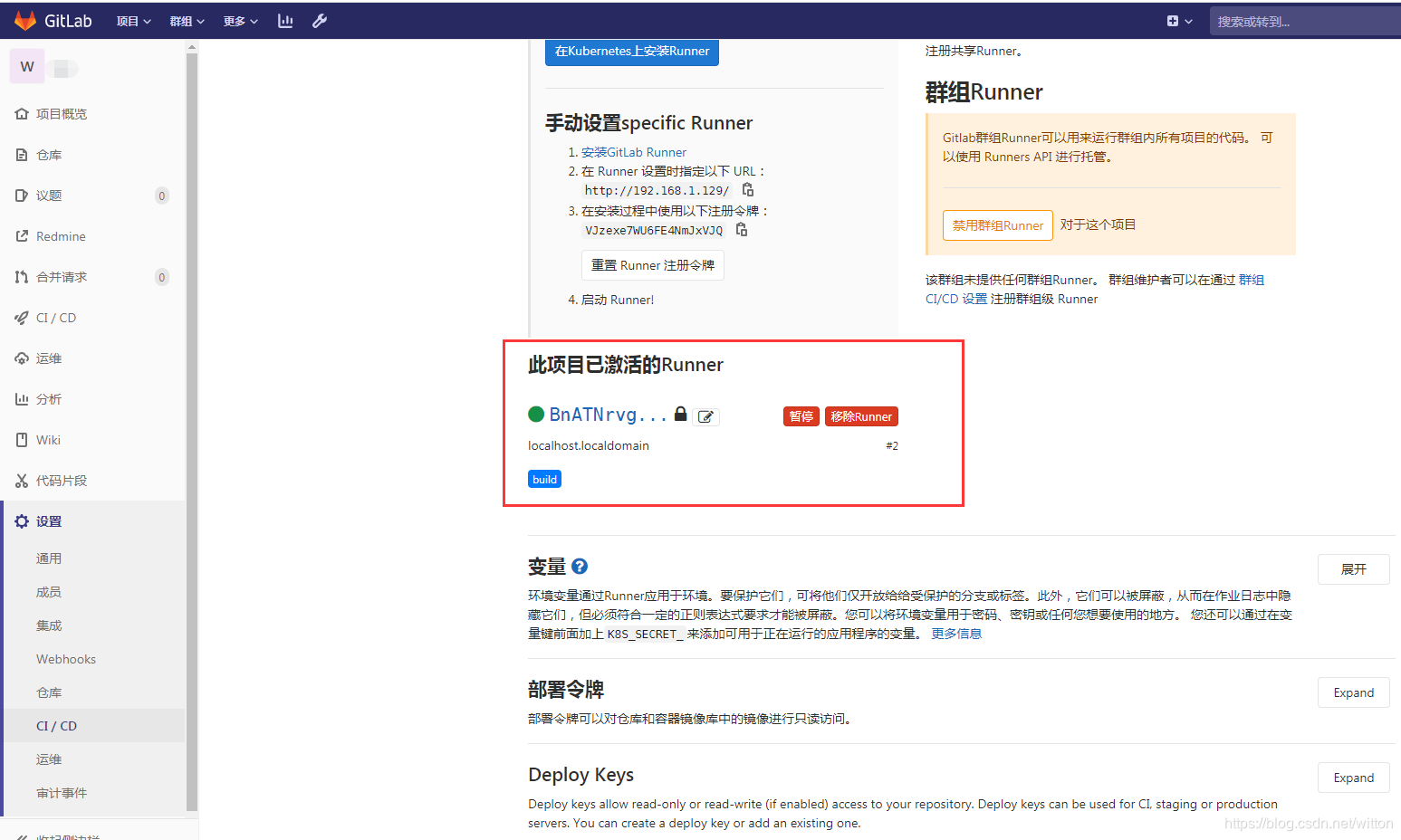The height and width of the screenshot is (840, 1401).
Task: Click 移除Runner button
Action: tap(861, 416)
